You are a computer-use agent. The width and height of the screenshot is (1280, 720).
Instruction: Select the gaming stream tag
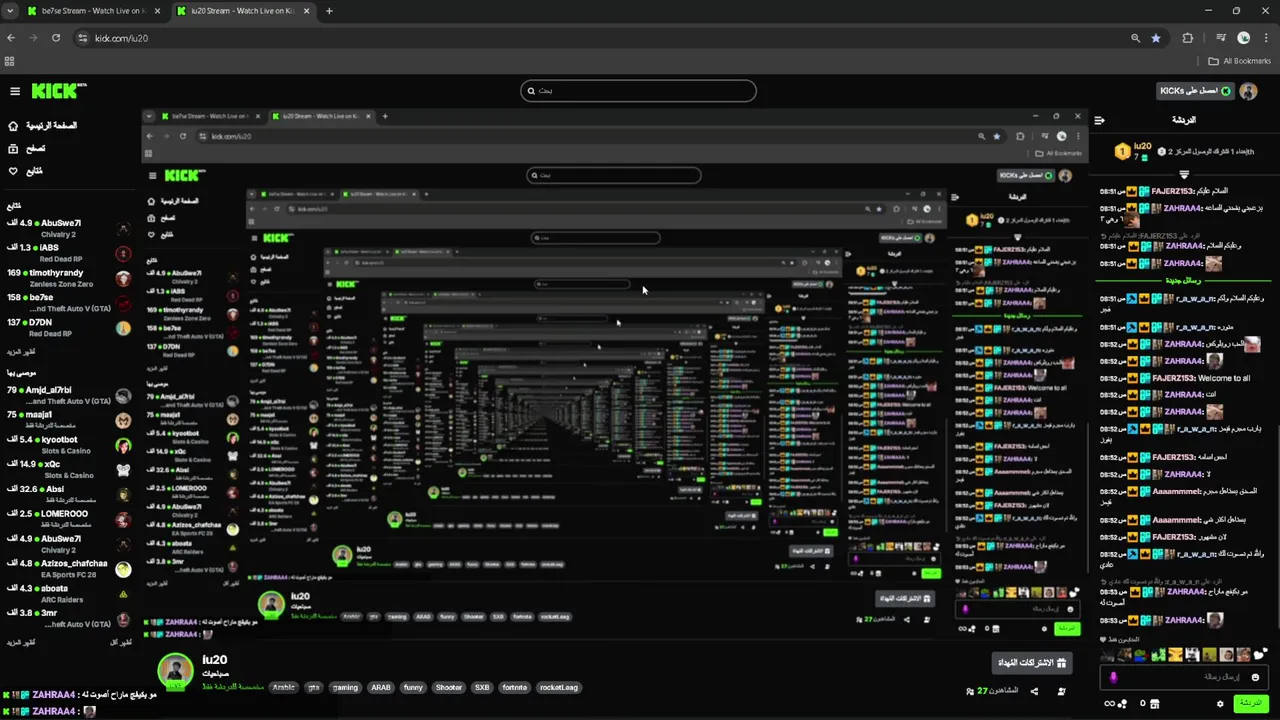click(x=345, y=688)
